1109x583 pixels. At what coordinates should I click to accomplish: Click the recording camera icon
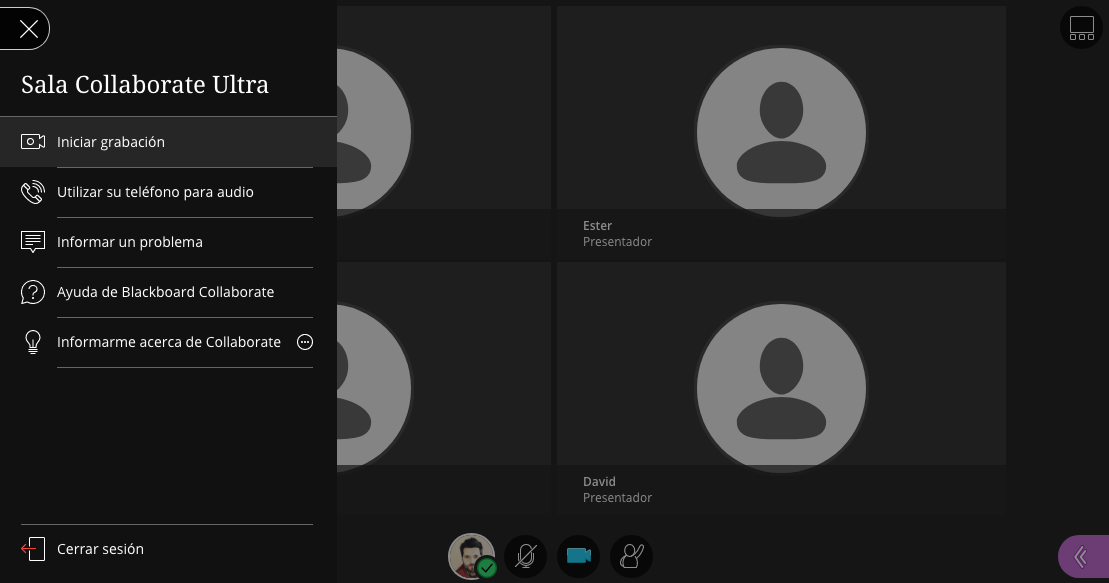(33, 142)
